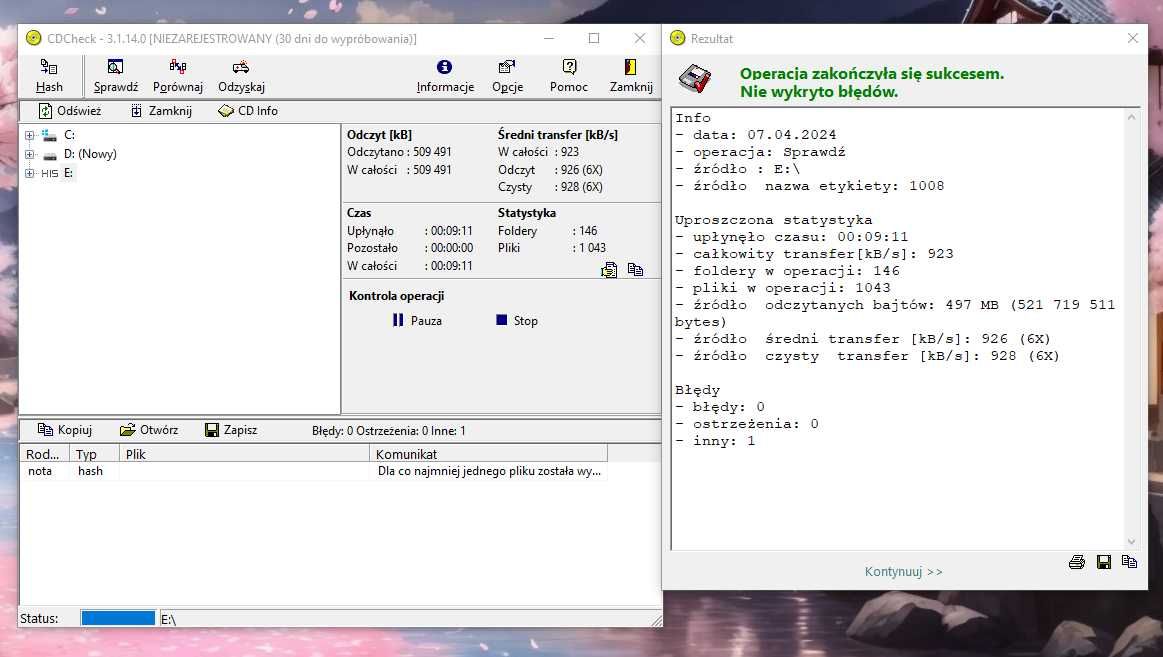Click the statistics report icon
Screen dimensions: 1163x657
(609, 270)
